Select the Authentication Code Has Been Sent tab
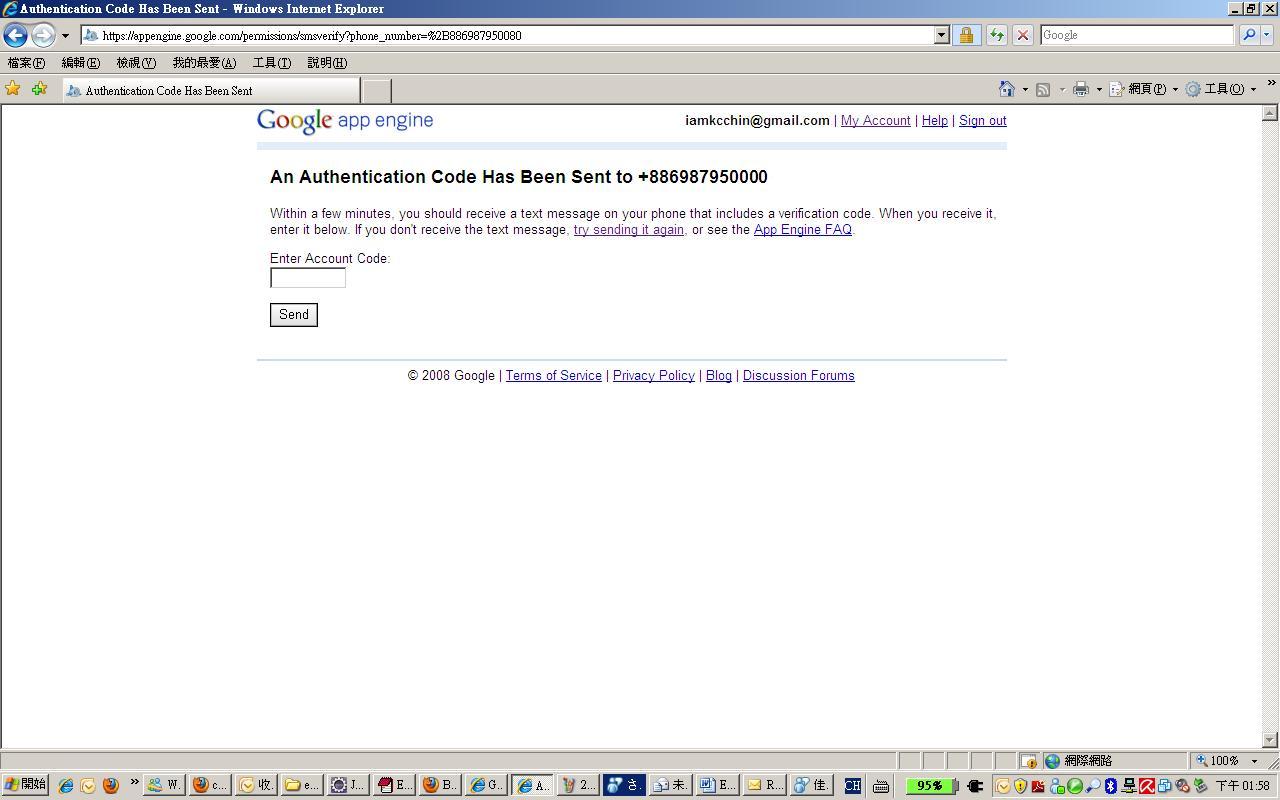 click(x=211, y=90)
